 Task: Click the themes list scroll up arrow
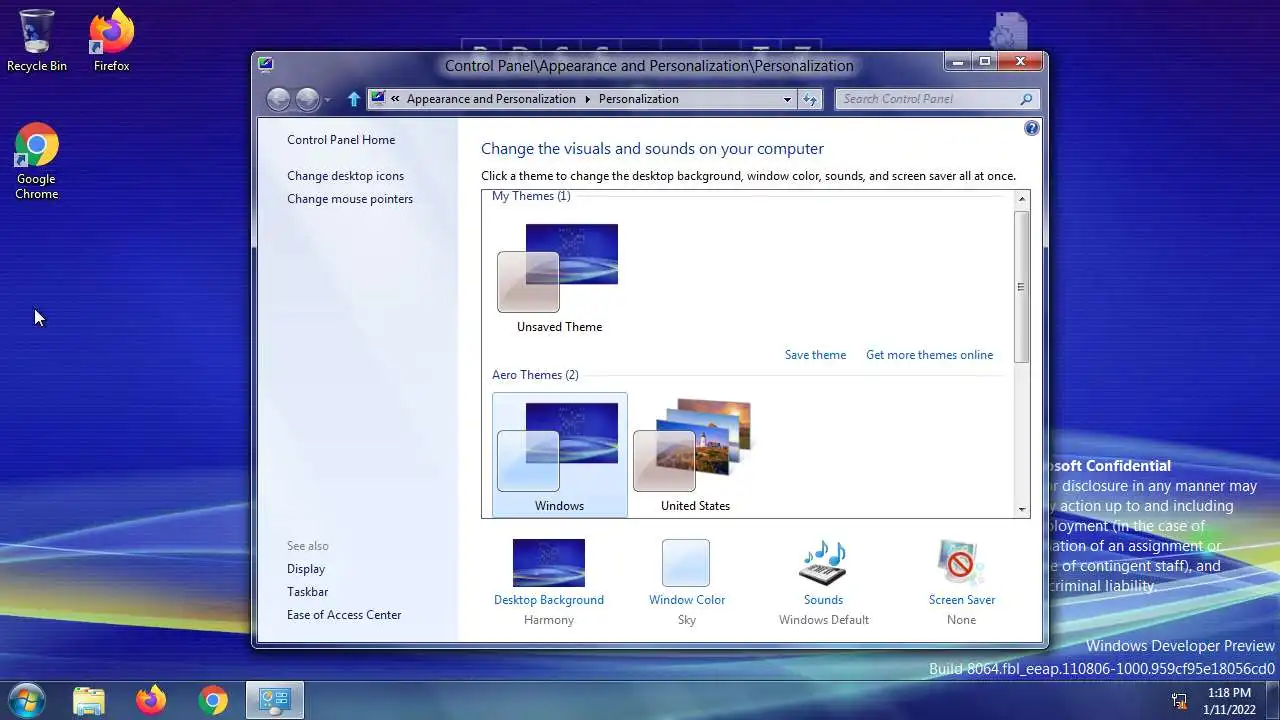1022,200
